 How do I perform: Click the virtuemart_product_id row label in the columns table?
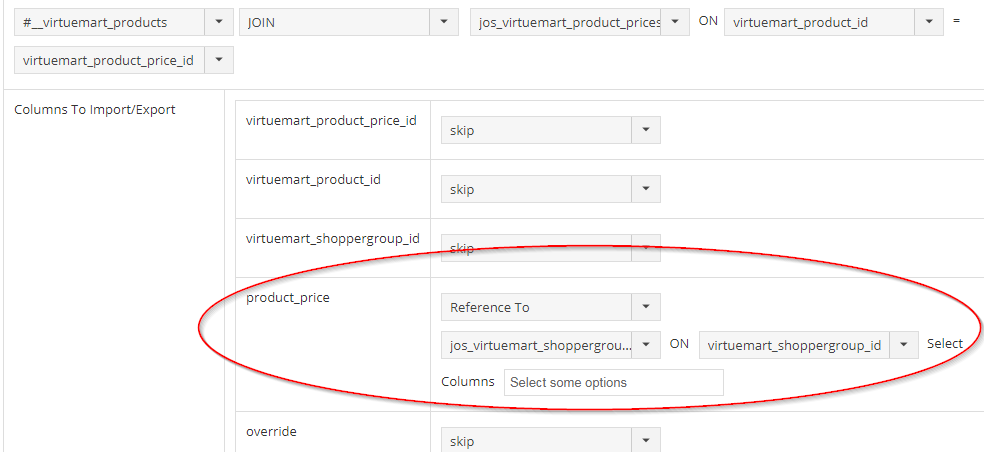coord(313,180)
